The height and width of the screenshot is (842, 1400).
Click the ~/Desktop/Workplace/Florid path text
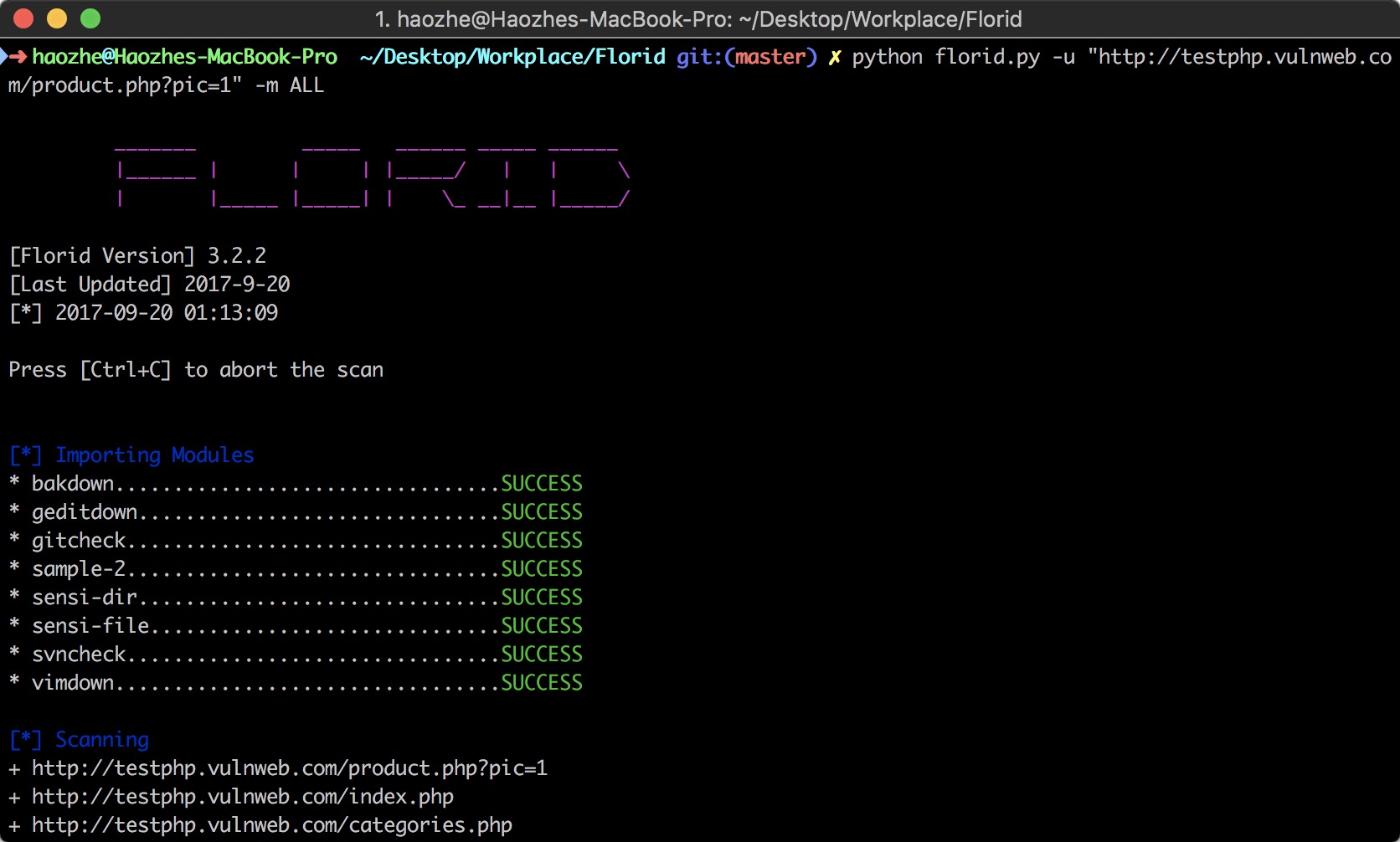coord(512,57)
